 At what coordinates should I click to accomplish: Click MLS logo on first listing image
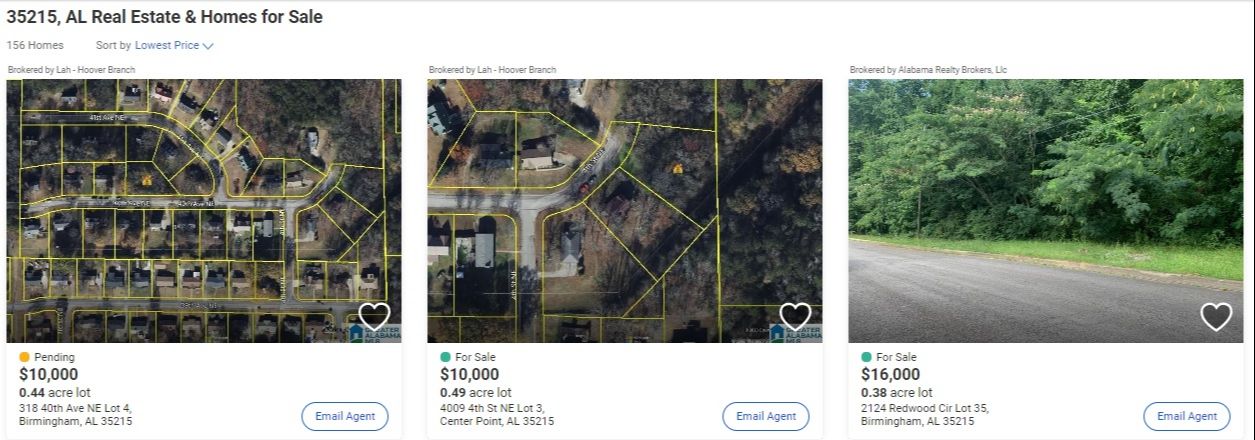(374, 333)
